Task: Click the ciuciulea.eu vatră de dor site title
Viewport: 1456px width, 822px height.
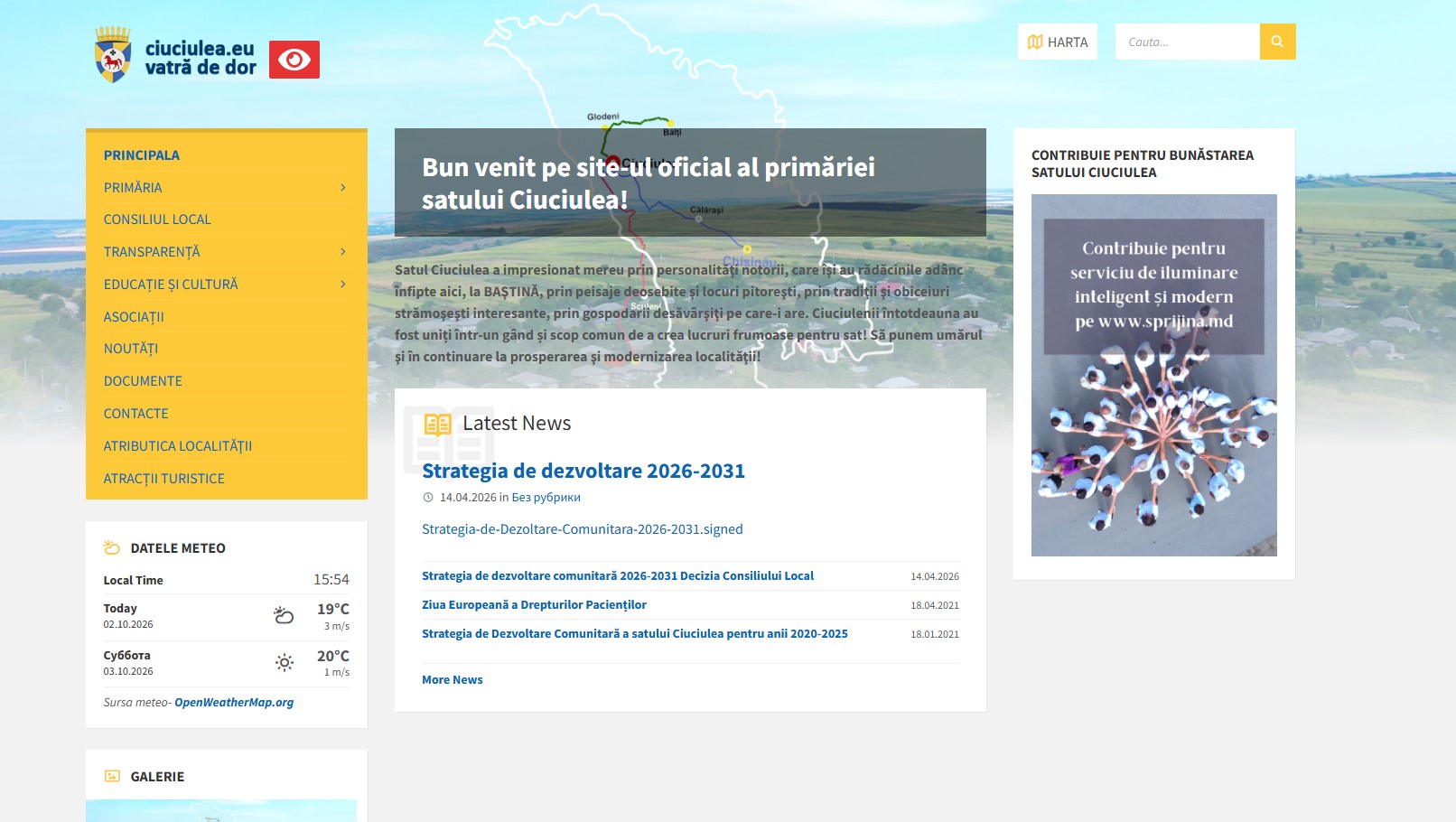Action: pos(201,57)
